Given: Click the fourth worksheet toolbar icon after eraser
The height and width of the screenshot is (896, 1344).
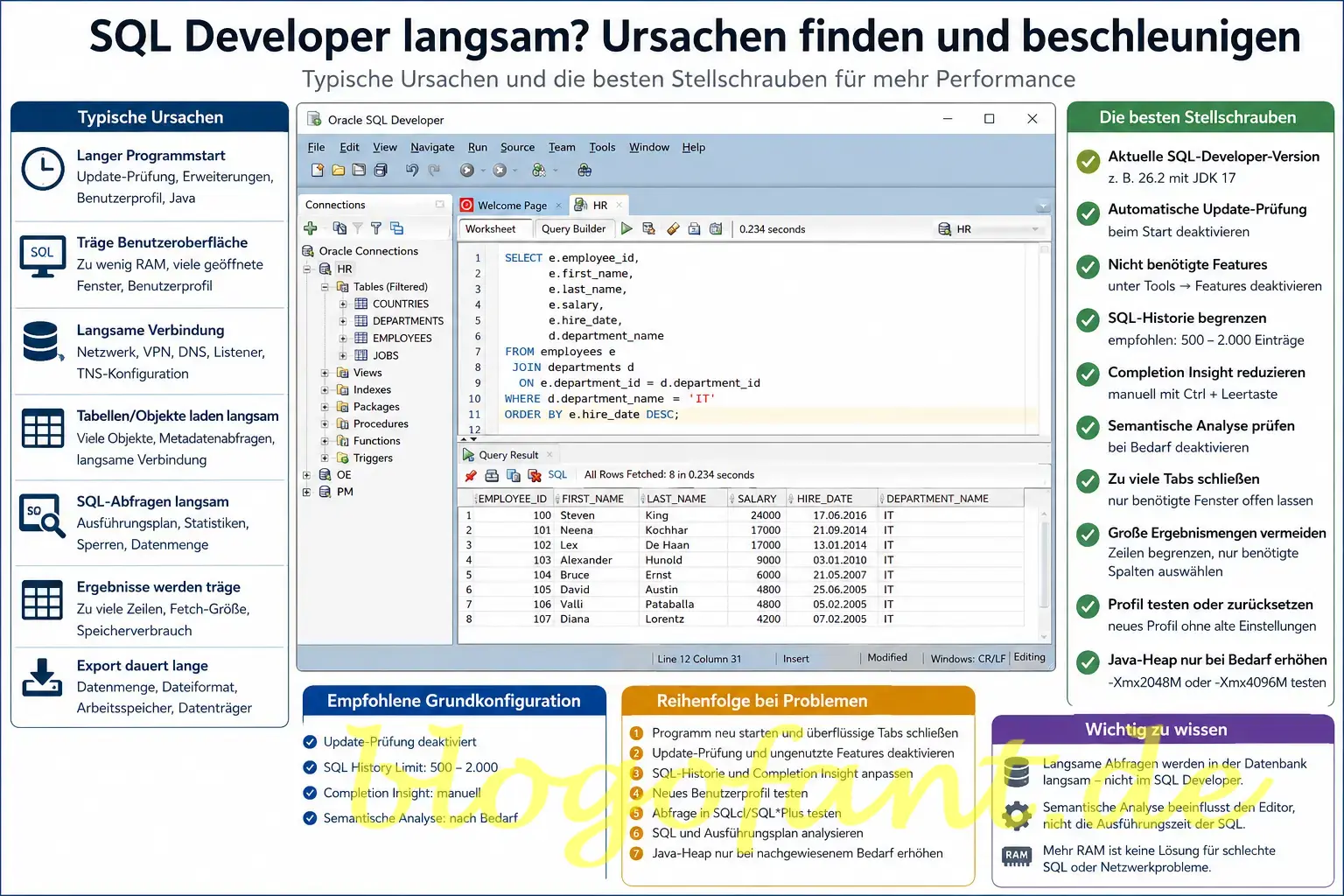Looking at the screenshot, I should 694,228.
